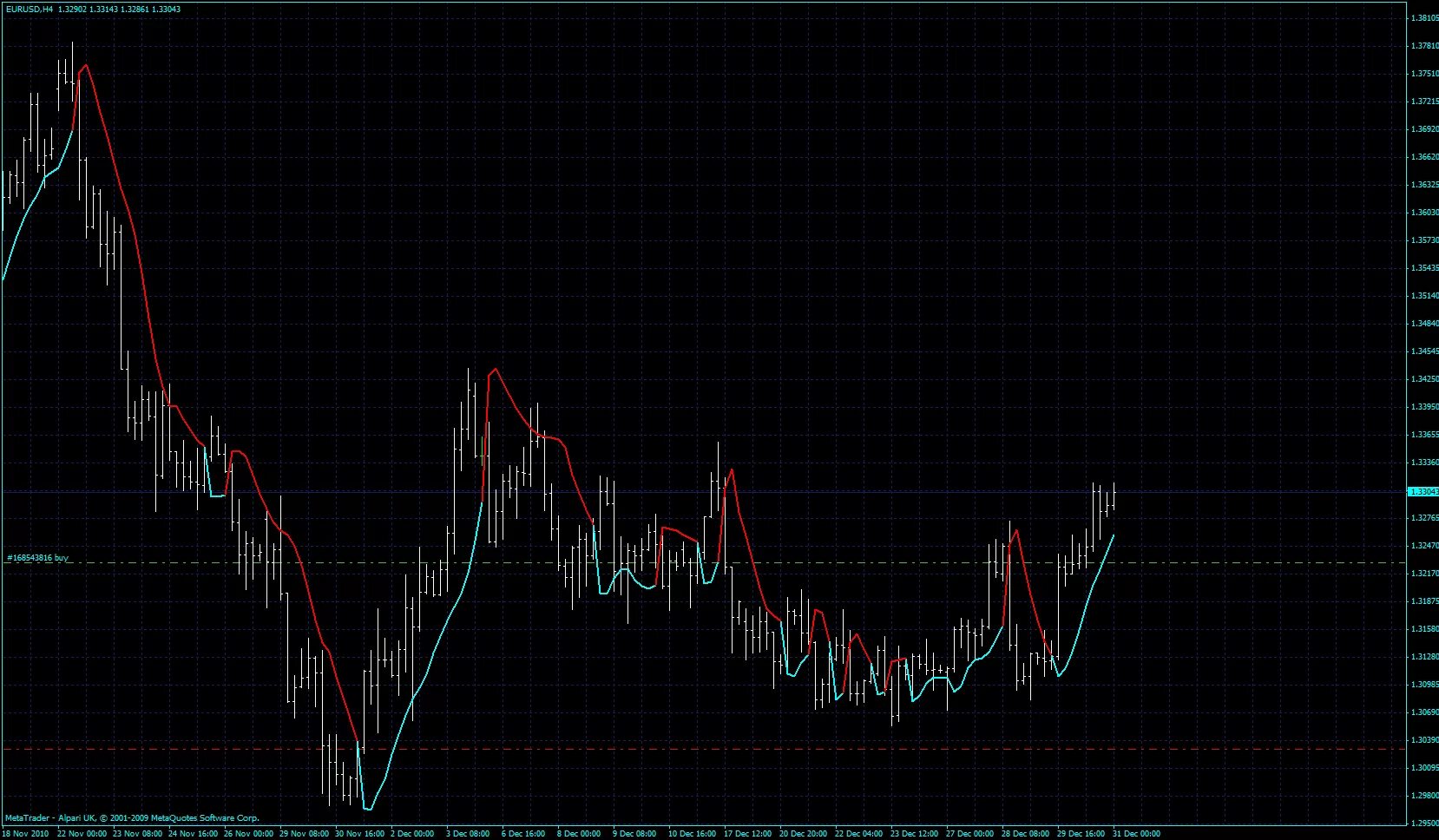Viewport: 1439px width, 840px height.
Task: Click the 9 Dec 08:00 time label
Action: click(x=634, y=834)
